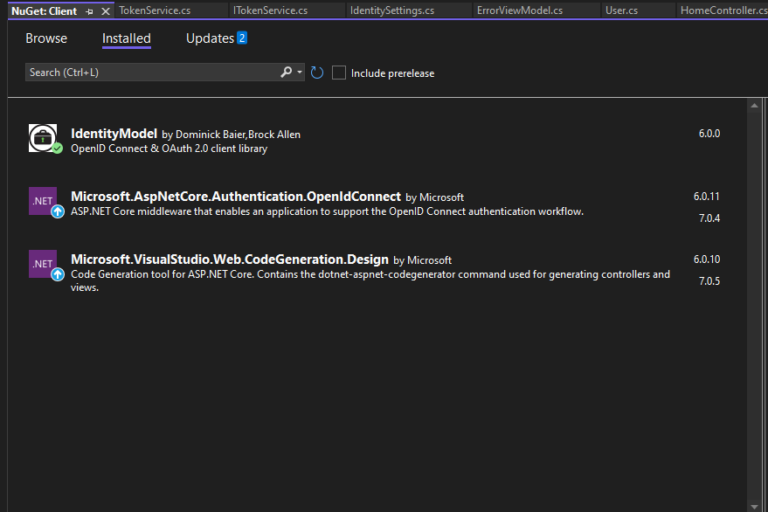768x512 pixels.
Task: Open the HomeController.cs document tab
Action: tap(722, 11)
